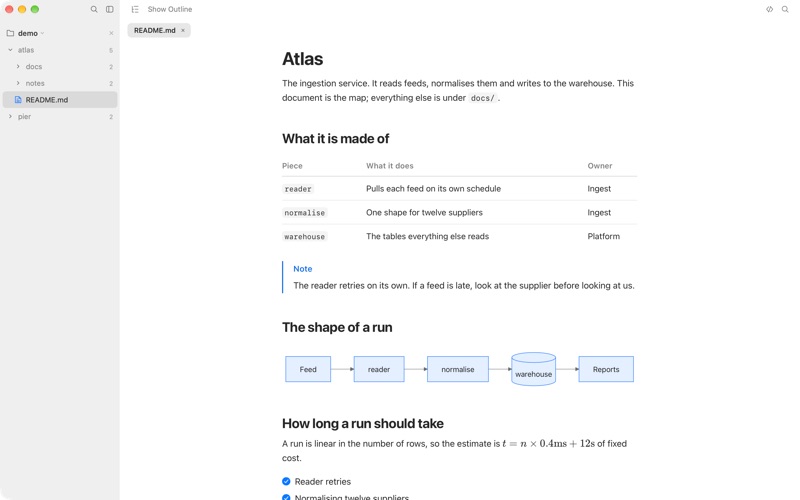The image size is (800, 500).
Task: Click 'Pulls each feed on its own schedule'
Action: coord(433,189)
